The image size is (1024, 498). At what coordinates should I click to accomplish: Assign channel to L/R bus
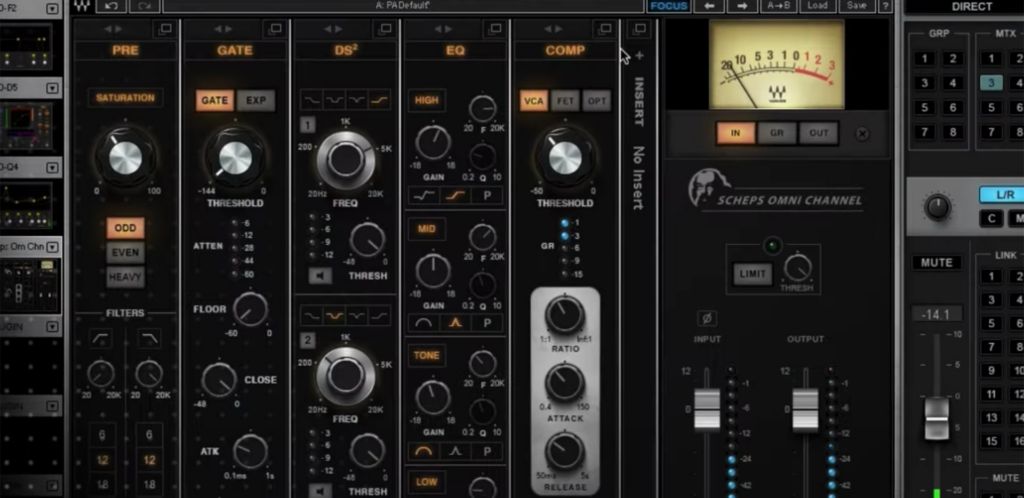click(x=1003, y=195)
